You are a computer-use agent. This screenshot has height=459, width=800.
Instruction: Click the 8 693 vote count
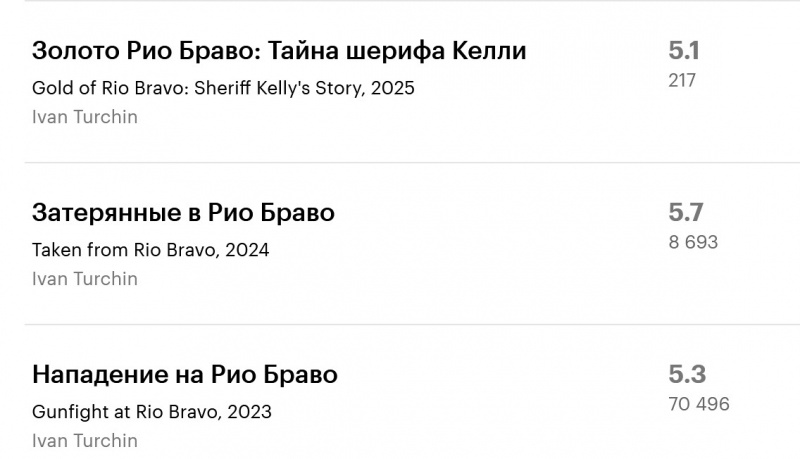pos(693,242)
